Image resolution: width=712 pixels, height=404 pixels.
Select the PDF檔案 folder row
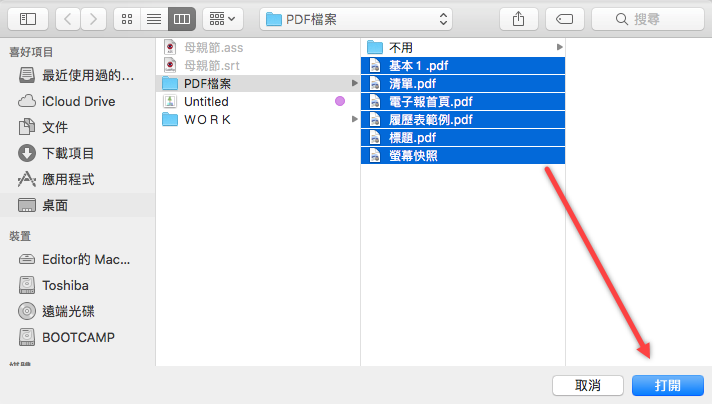(258, 84)
